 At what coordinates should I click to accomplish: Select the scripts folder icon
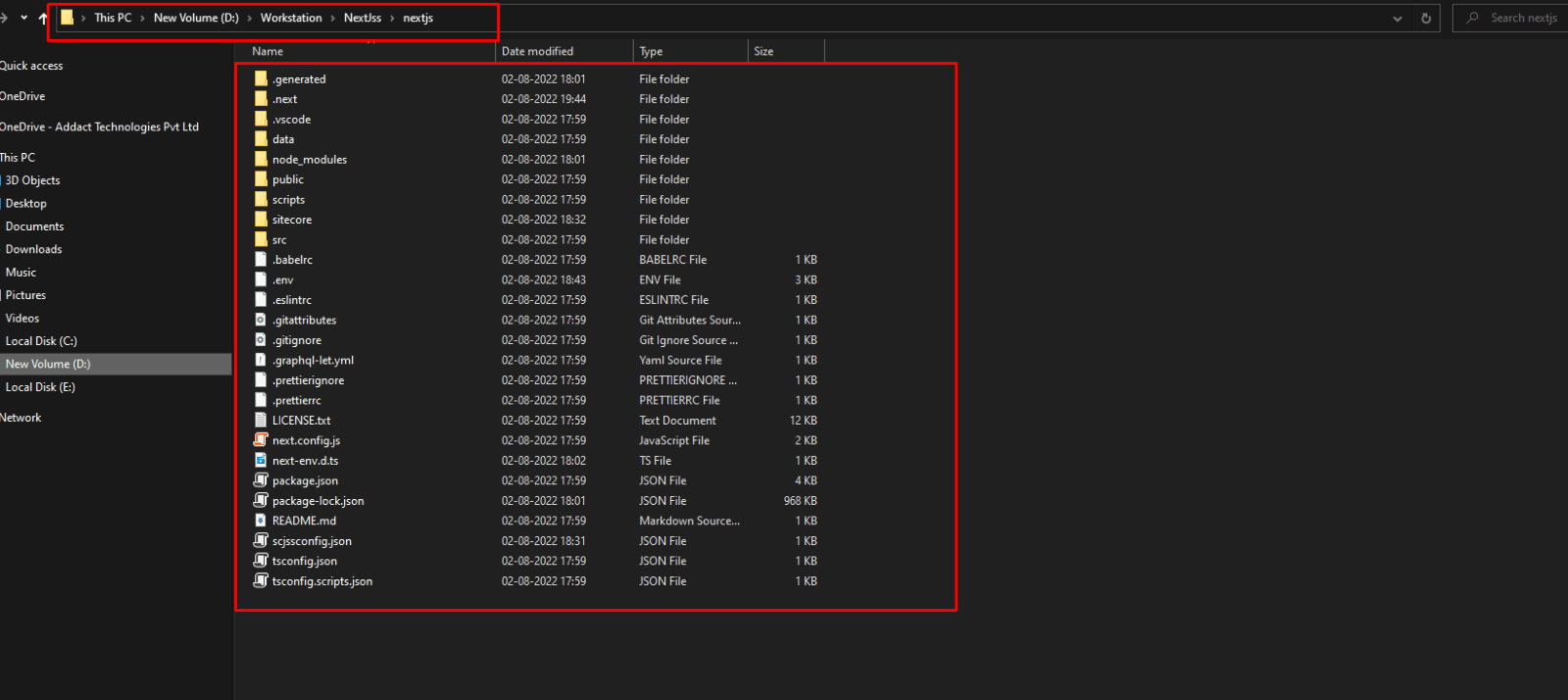(261, 199)
